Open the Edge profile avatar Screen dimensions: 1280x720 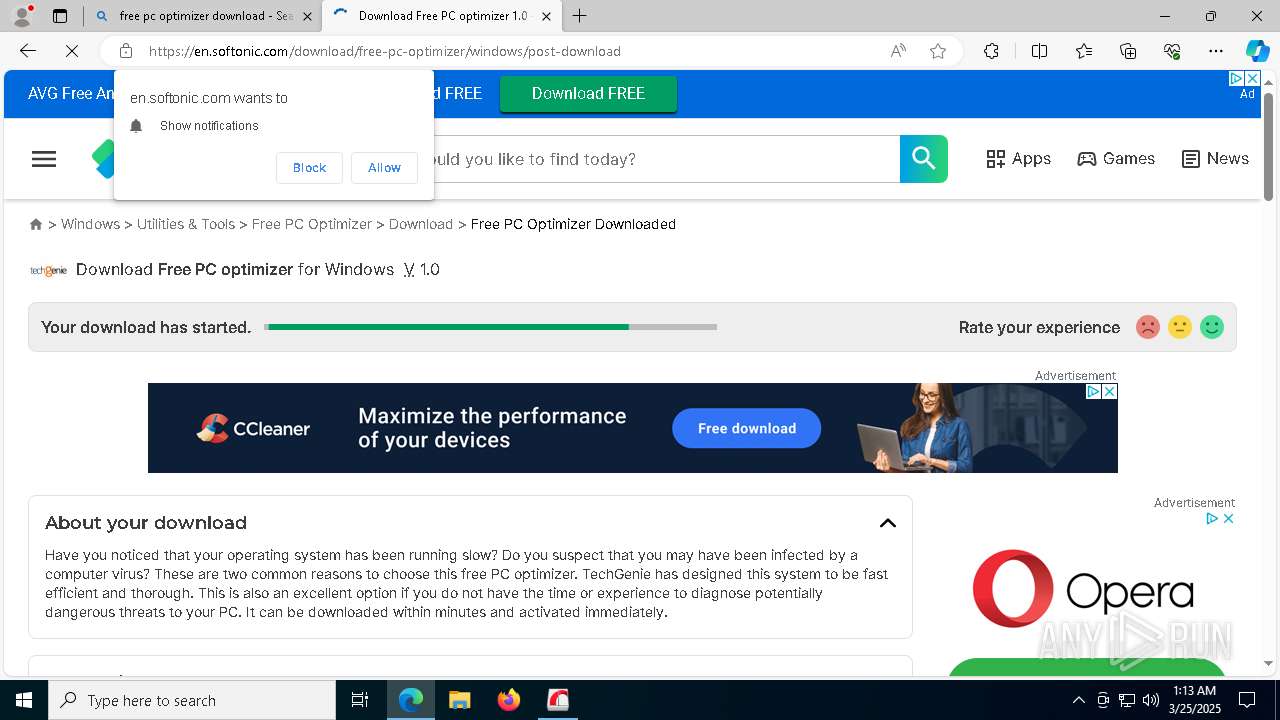point(22,16)
